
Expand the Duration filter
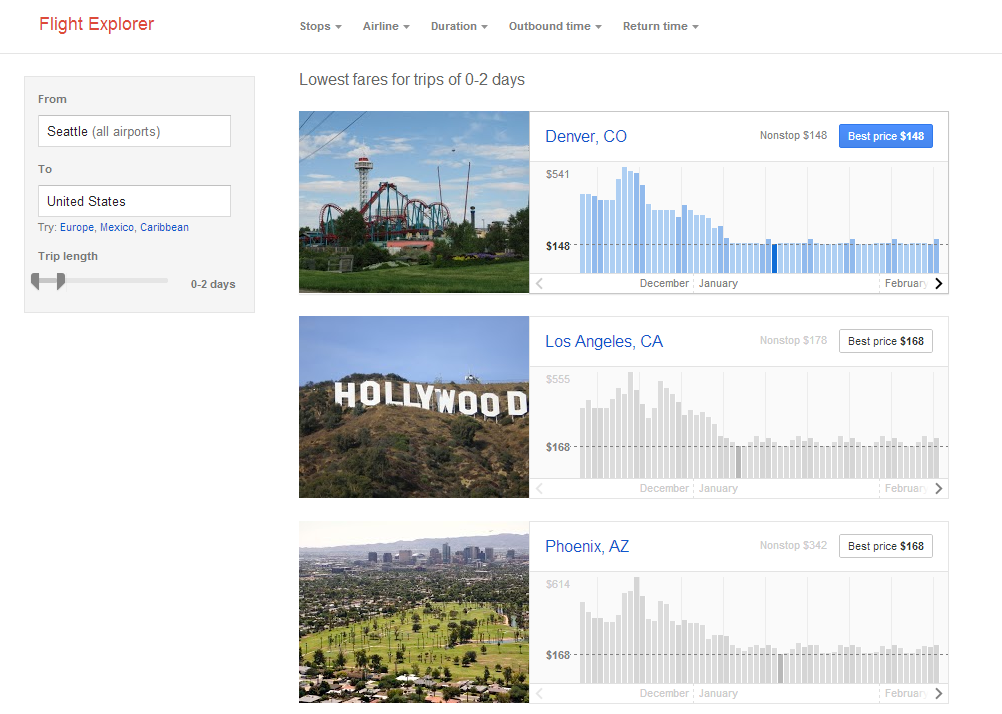pyautogui.click(x=459, y=26)
